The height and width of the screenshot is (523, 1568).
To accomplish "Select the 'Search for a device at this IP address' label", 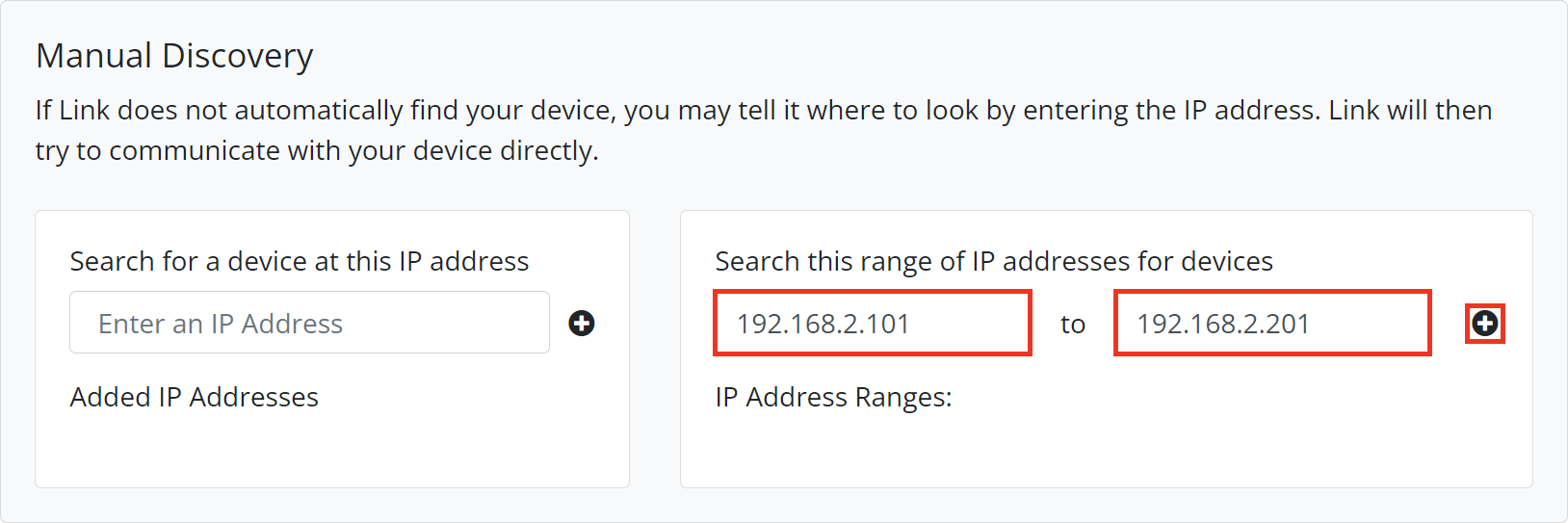I will (299, 261).
